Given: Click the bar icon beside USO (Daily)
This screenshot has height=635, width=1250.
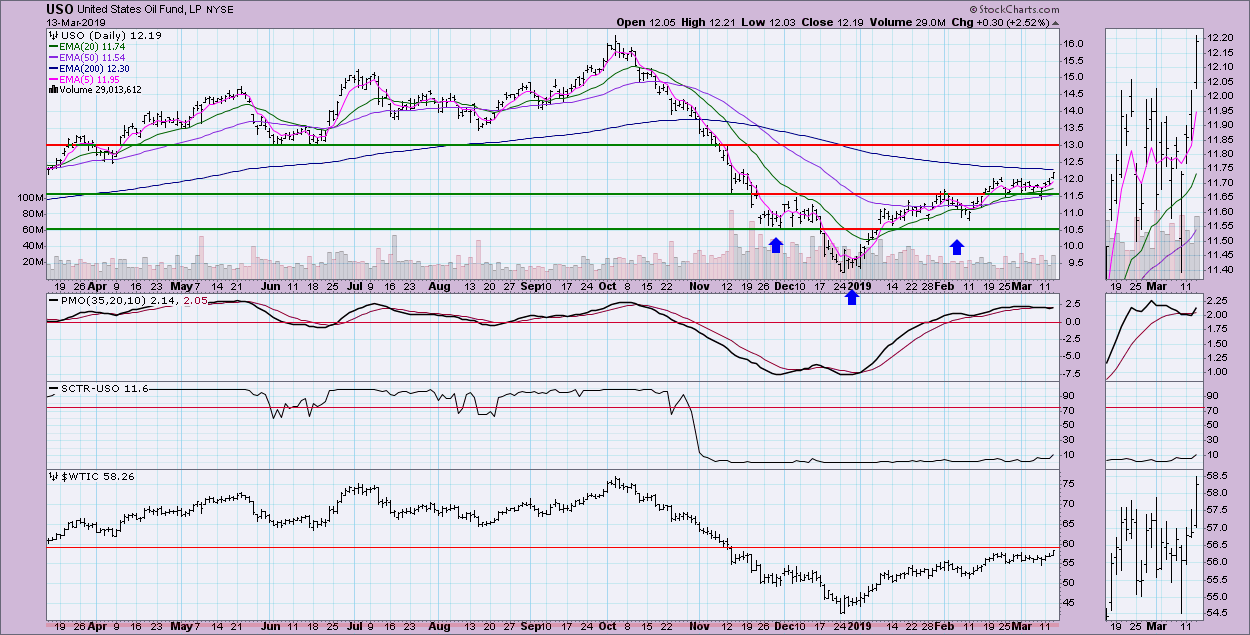Looking at the screenshot, I should tap(53, 34).
